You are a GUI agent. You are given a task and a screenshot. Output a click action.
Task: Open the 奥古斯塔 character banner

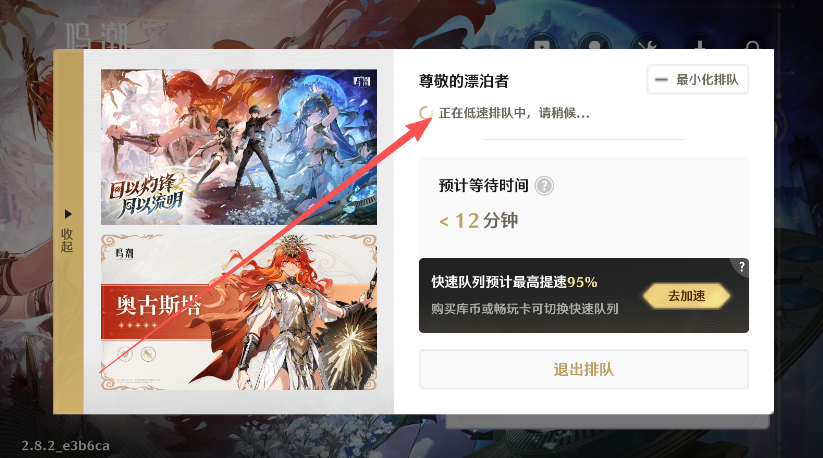tap(239, 312)
